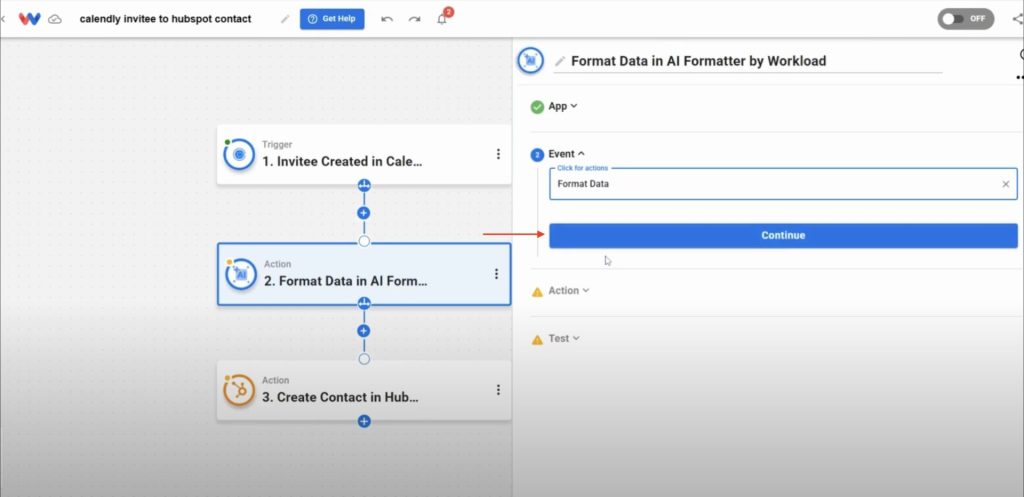The image size is (1024, 497).
Task: Rename step using panel title pencil icon
Action: [x=560, y=61]
